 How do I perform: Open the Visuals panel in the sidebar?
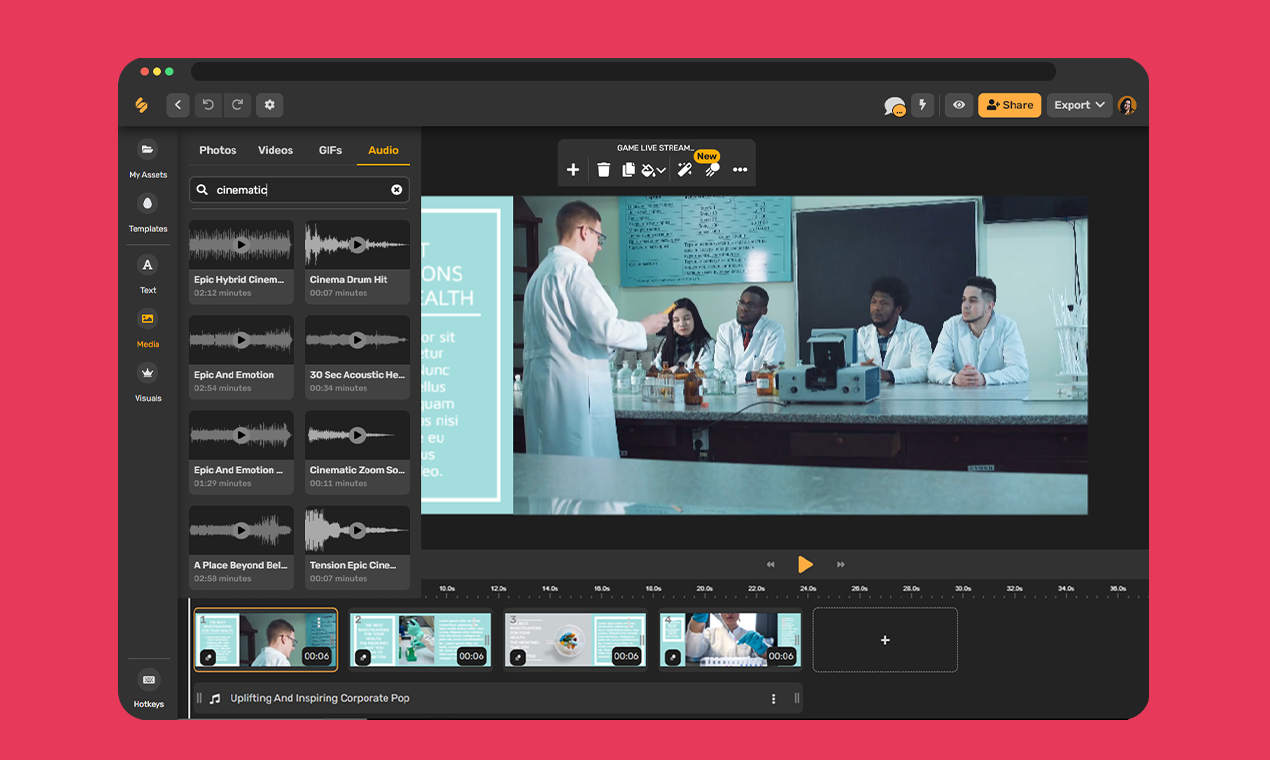pos(147,381)
